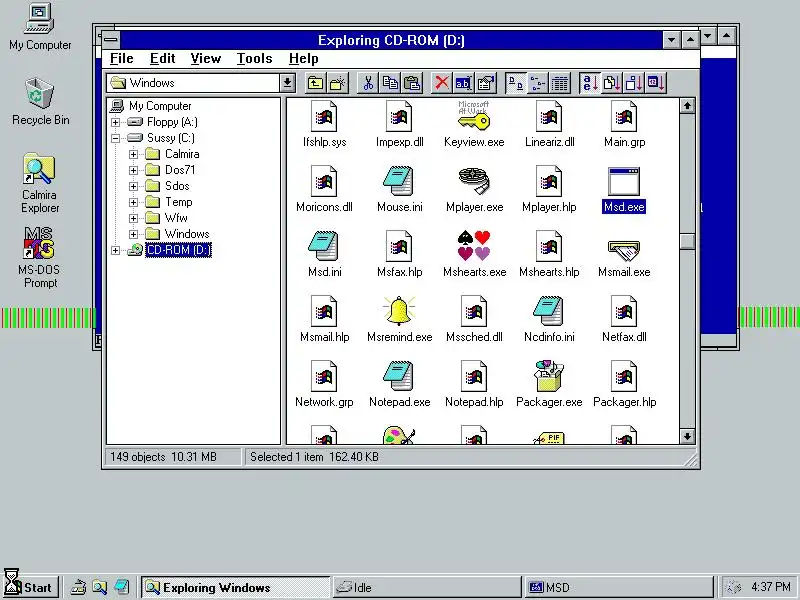Open the Recycle Bin desktop icon
This screenshot has width=800, height=600.
pyautogui.click(x=40, y=102)
